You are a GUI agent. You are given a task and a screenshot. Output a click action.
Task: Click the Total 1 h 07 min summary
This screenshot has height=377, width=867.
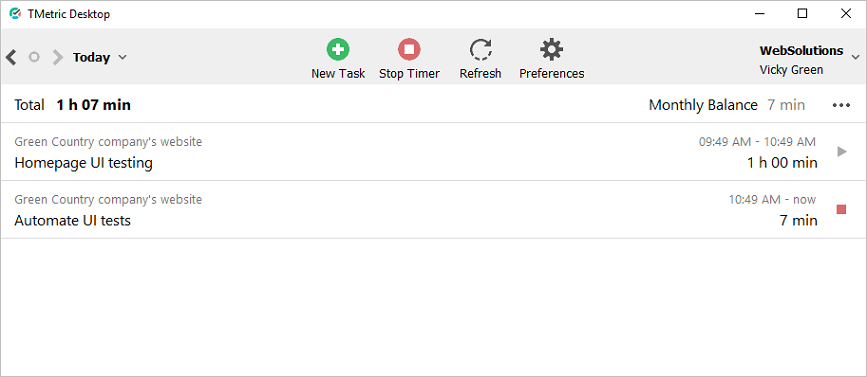pos(72,105)
